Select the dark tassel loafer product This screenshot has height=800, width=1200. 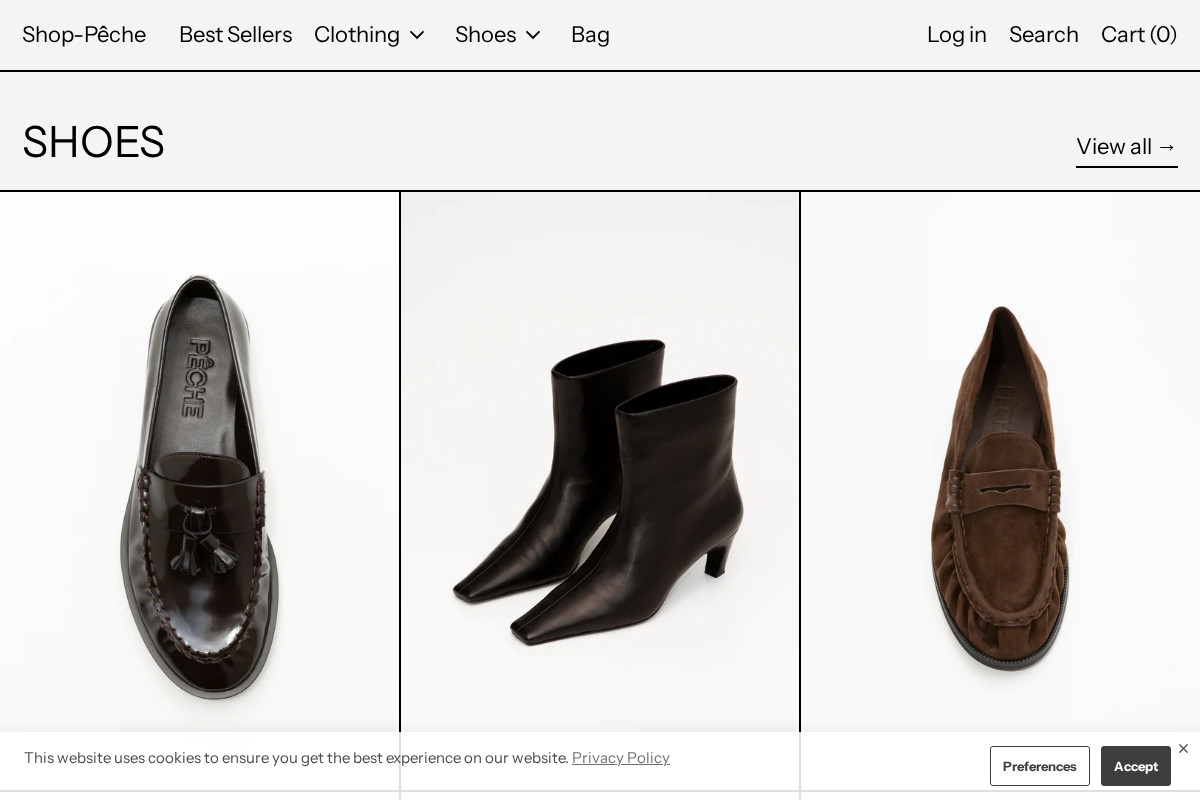click(x=199, y=470)
